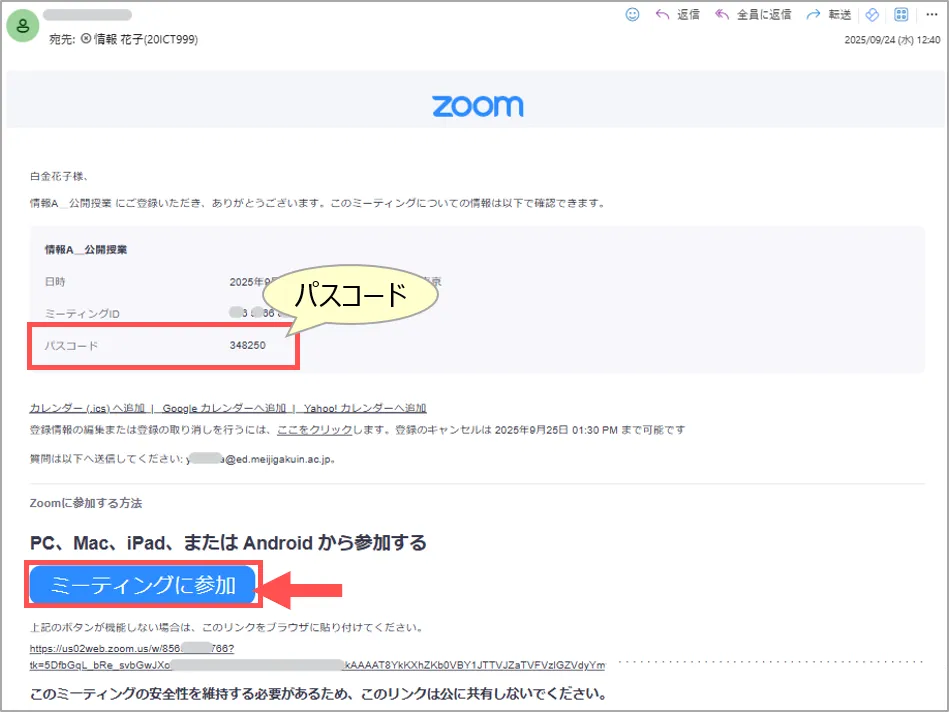Image resolution: width=949 pixels, height=712 pixels.
Task: Click the icon right of 転送
Action: [x=871, y=14]
